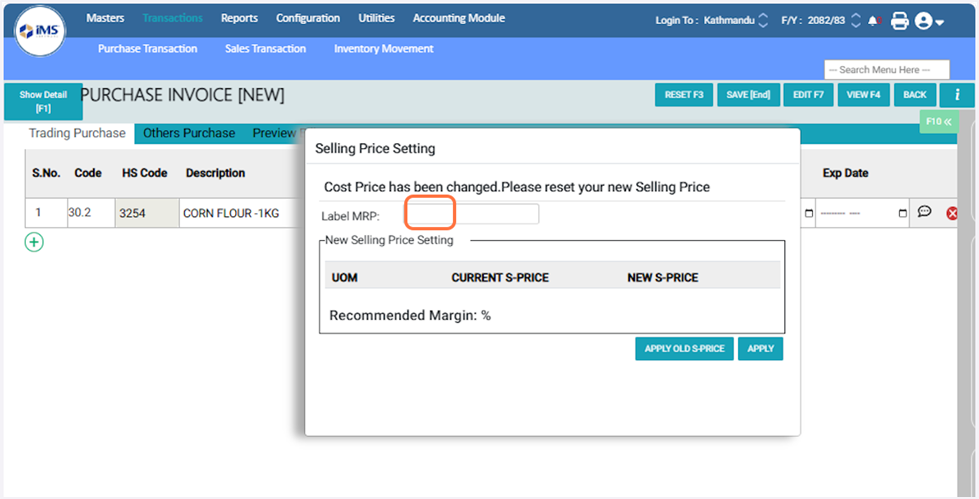Image resolution: width=979 pixels, height=499 pixels.
Task: Collapse the F10 side panel
Action: click(937, 122)
